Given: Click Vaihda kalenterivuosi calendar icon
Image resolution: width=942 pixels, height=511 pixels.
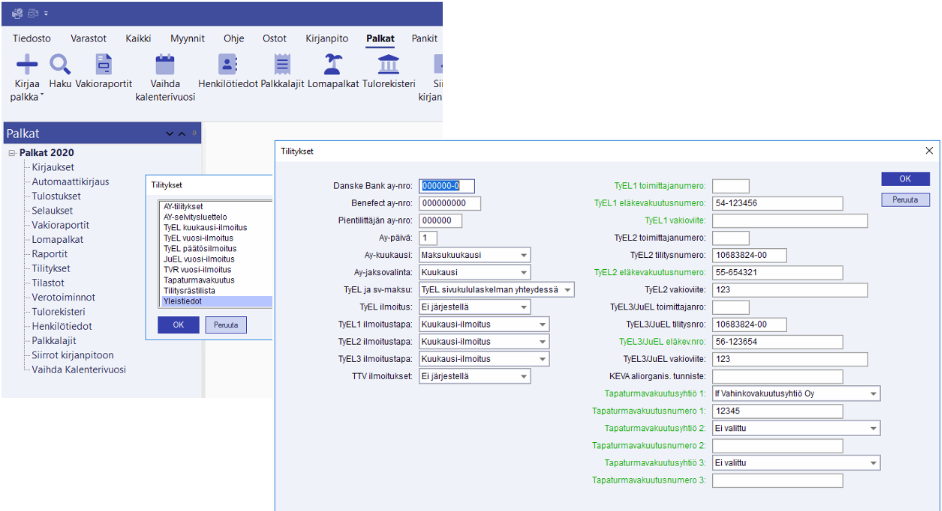Looking at the screenshot, I should tap(165, 65).
